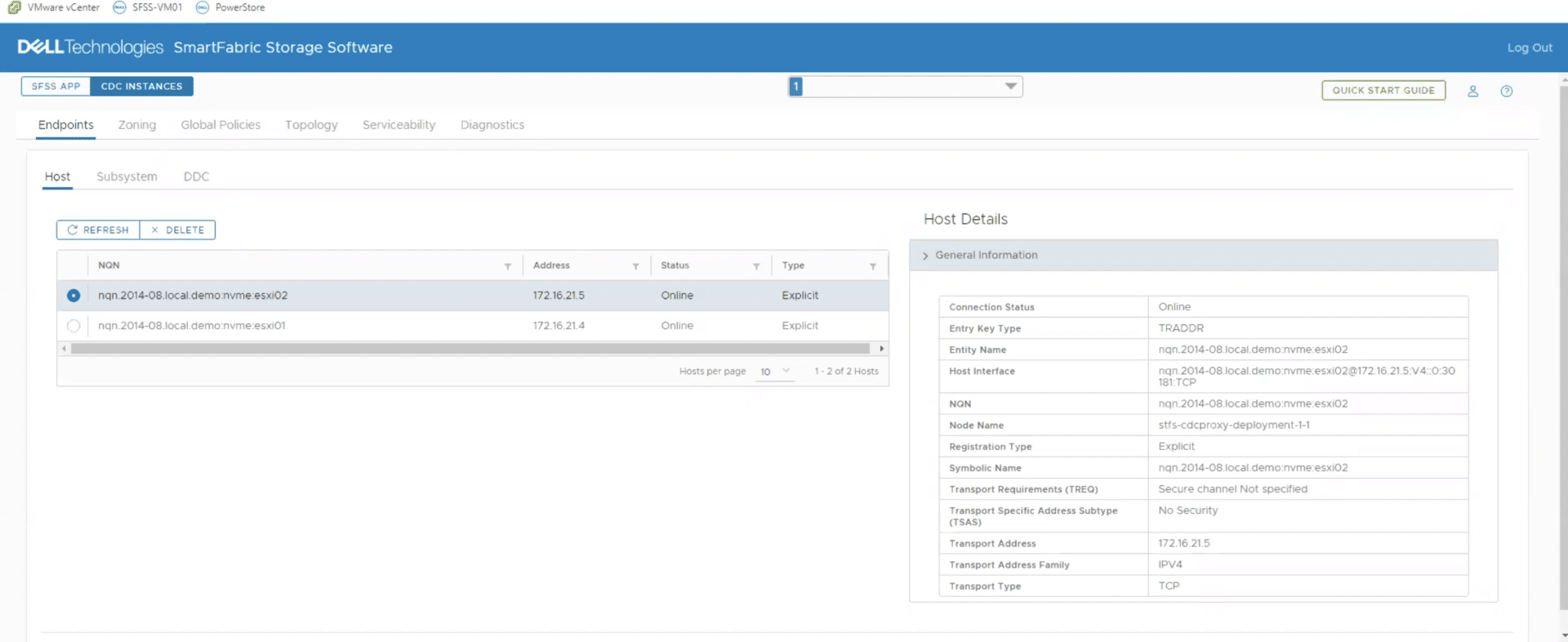This screenshot has height=642, width=1568.
Task: Open the Zoning tab
Action: click(137, 125)
